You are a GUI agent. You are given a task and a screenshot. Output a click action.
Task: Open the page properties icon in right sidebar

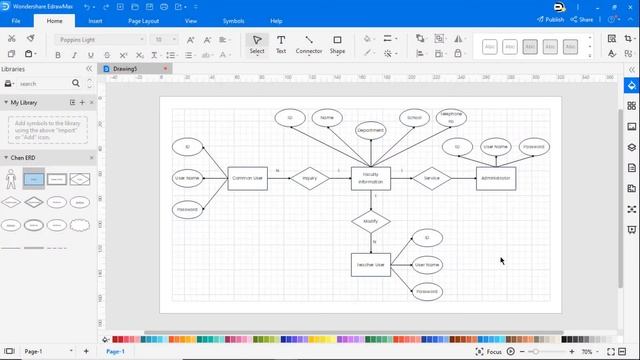coord(631,168)
